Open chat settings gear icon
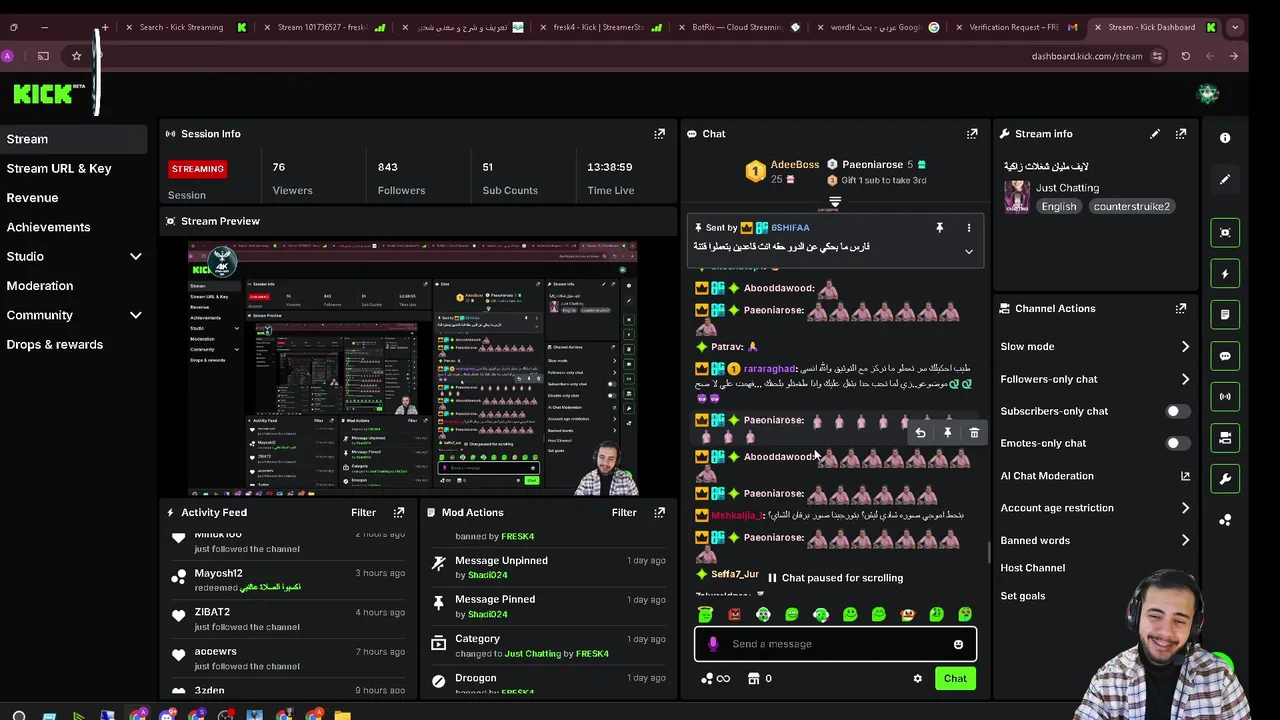 pos(917,679)
